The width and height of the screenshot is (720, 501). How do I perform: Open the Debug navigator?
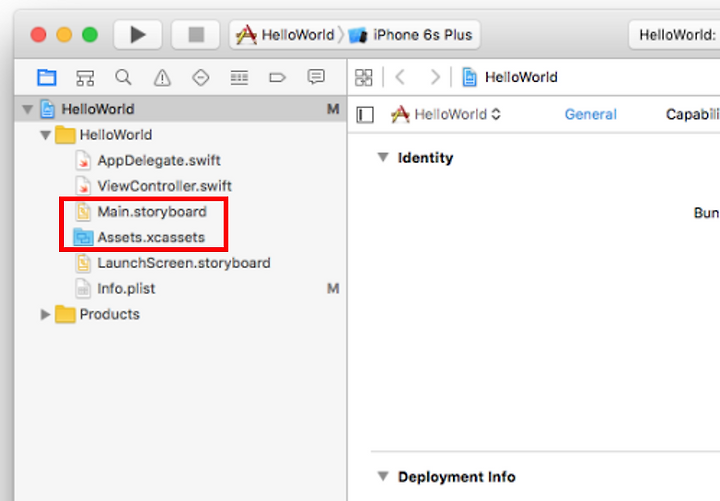click(x=239, y=77)
